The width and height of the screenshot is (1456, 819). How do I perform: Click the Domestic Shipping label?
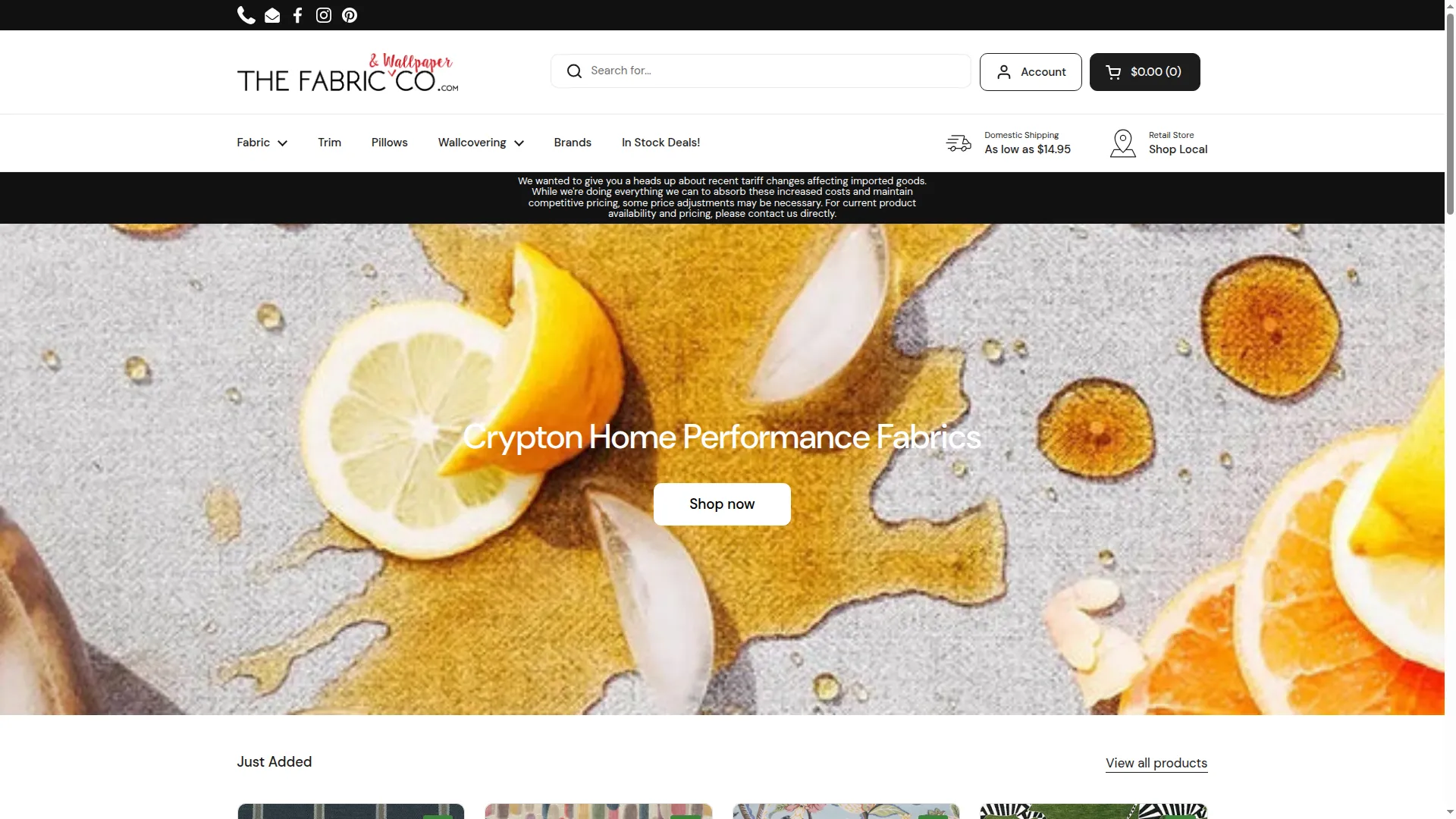pos(1021,135)
